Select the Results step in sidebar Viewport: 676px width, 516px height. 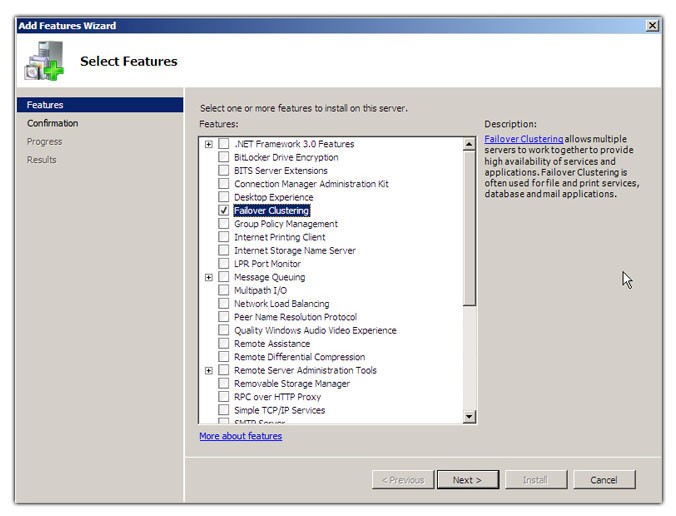(41, 159)
